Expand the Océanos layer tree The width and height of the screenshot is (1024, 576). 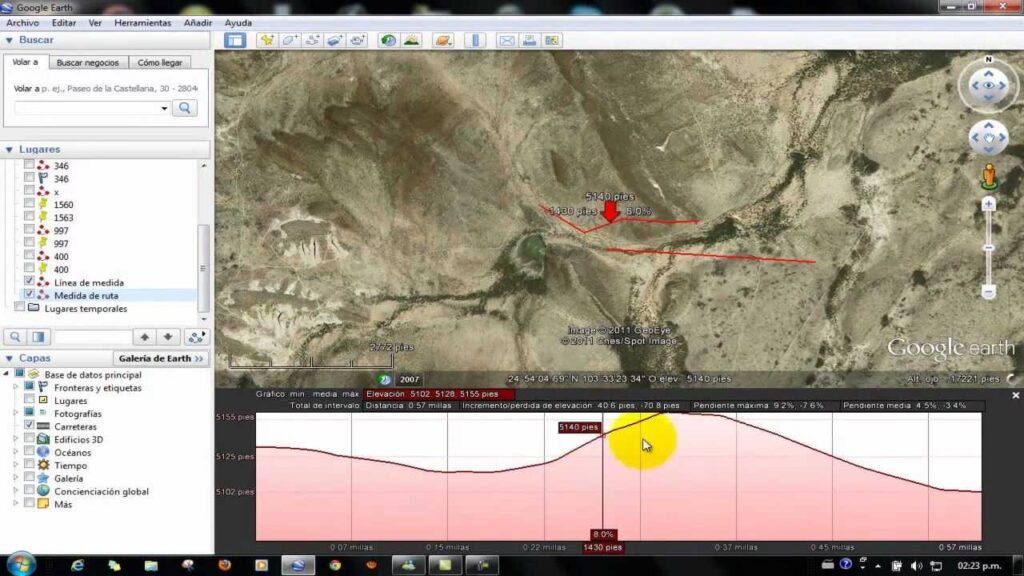[16, 452]
